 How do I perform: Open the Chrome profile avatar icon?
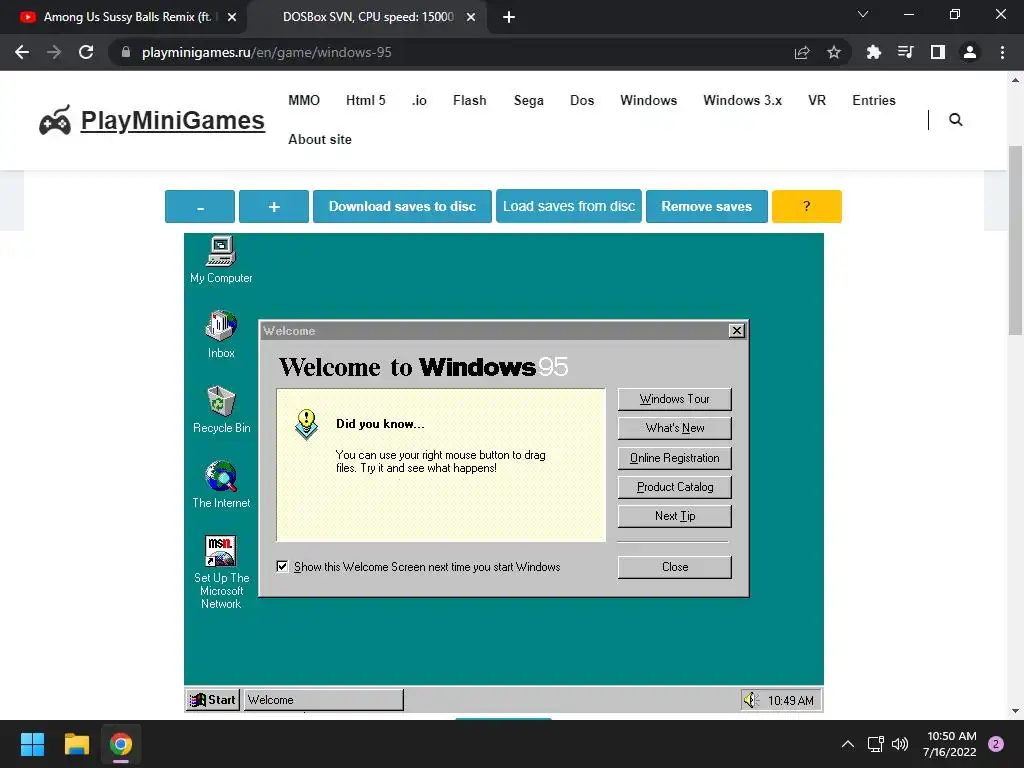[x=970, y=52]
